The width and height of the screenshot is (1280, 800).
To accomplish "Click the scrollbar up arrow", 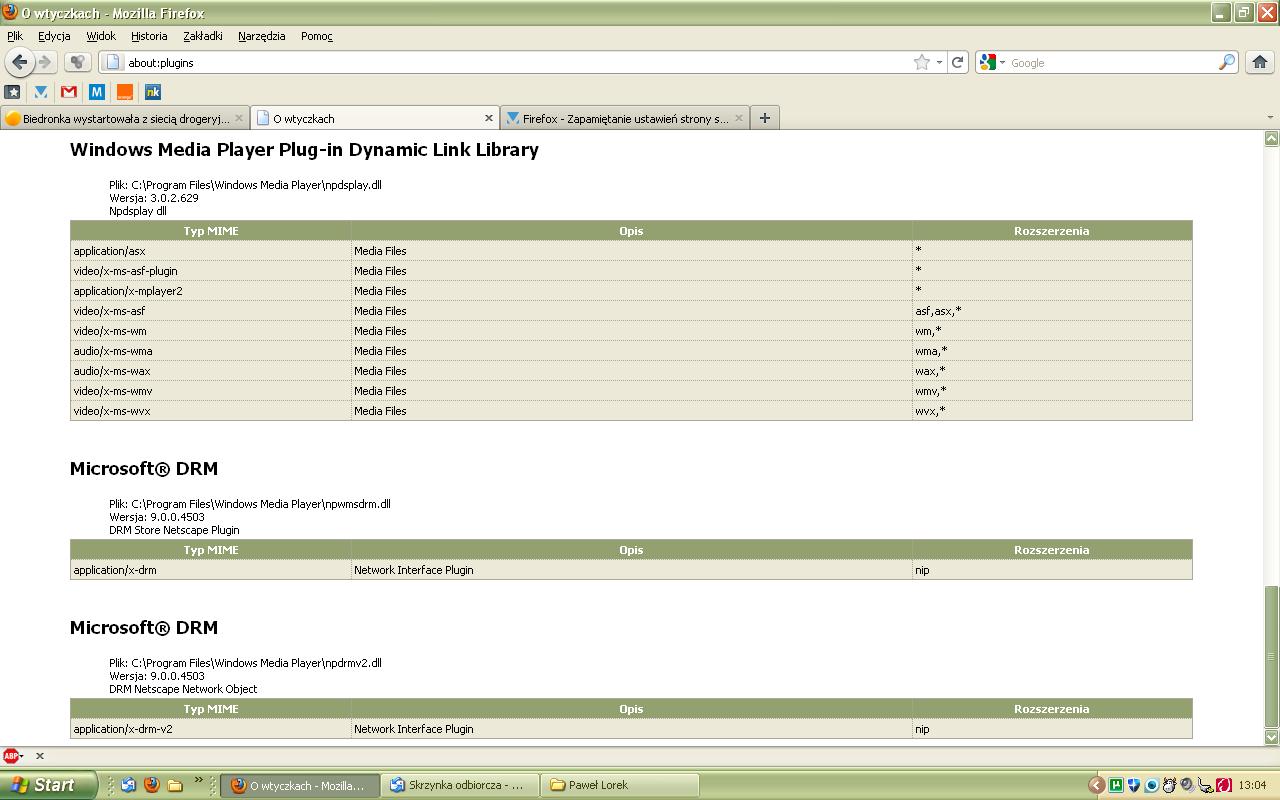I will click(x=1272, y=138).
